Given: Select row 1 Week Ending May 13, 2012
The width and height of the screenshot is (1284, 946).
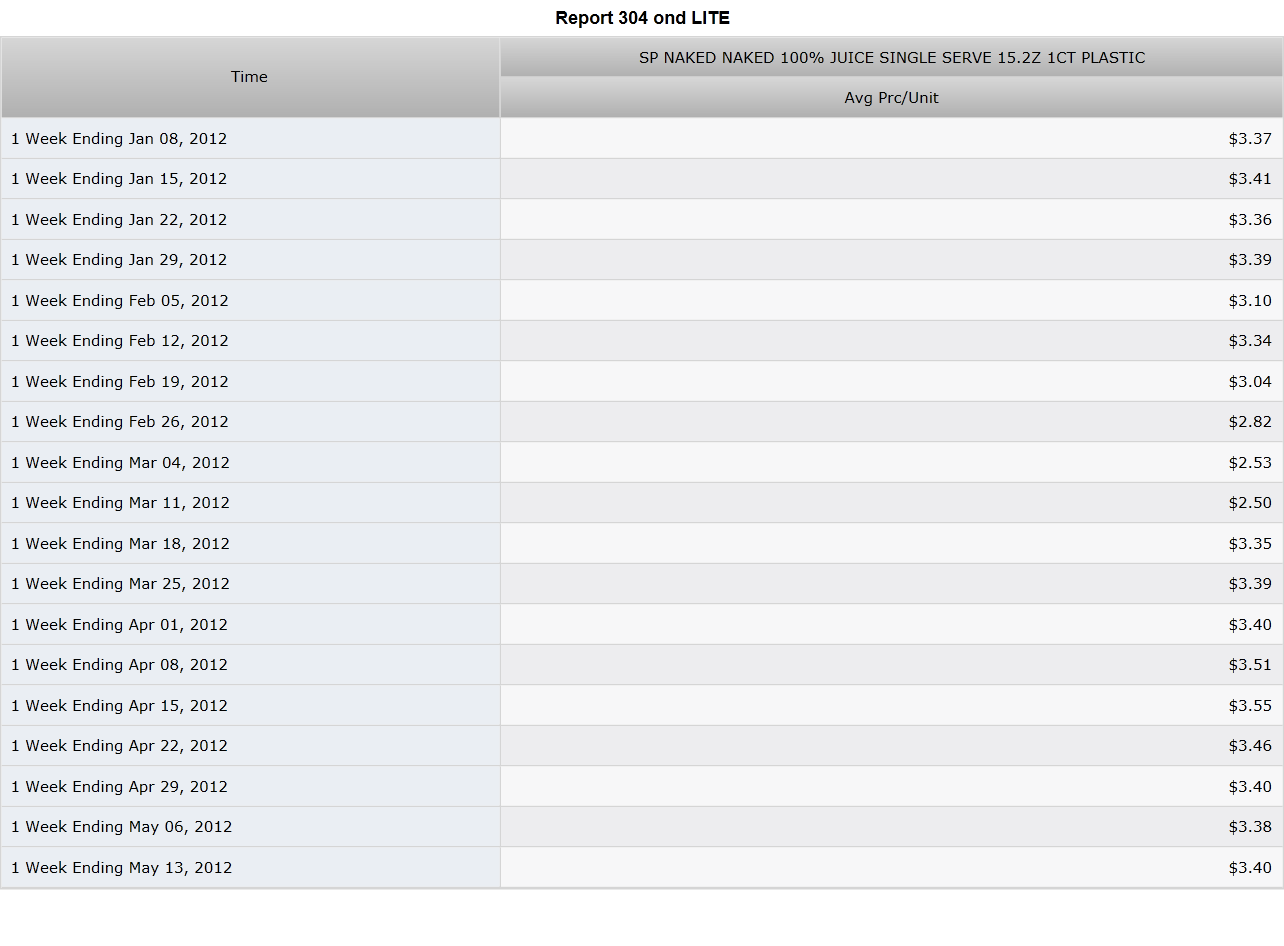Looking at the screenshot, I should pos(642,868).
